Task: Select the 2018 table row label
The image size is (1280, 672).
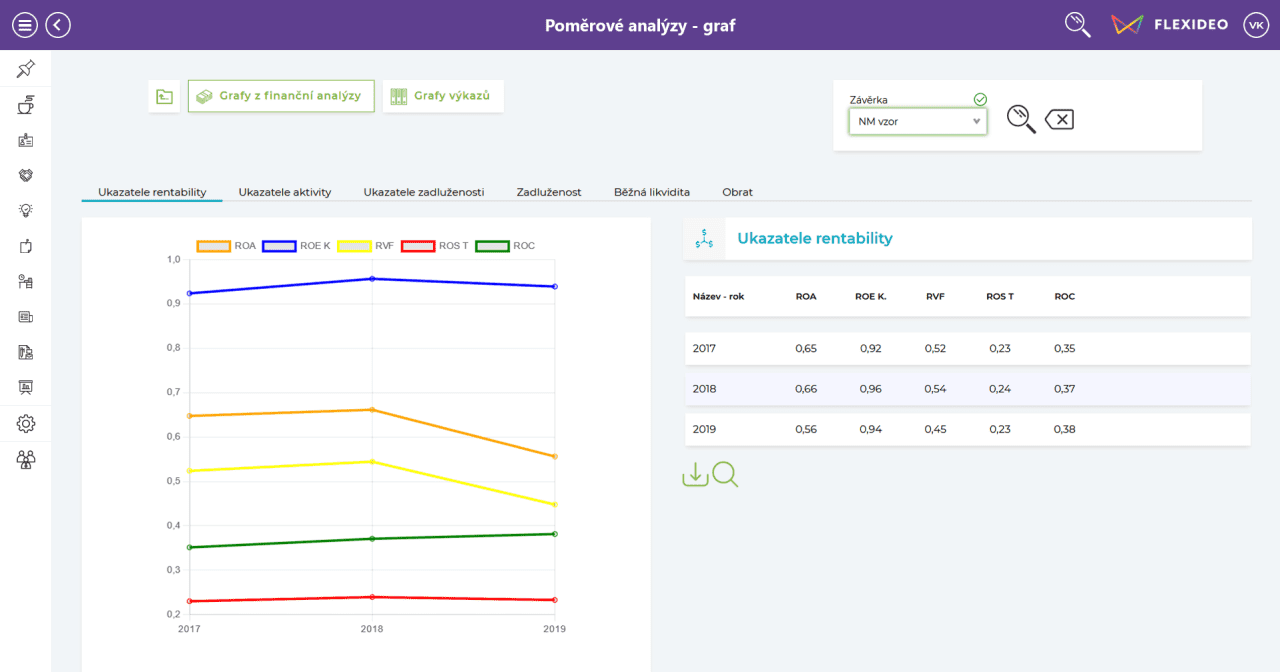Action: pyautogui.click(x=705, y=388)
